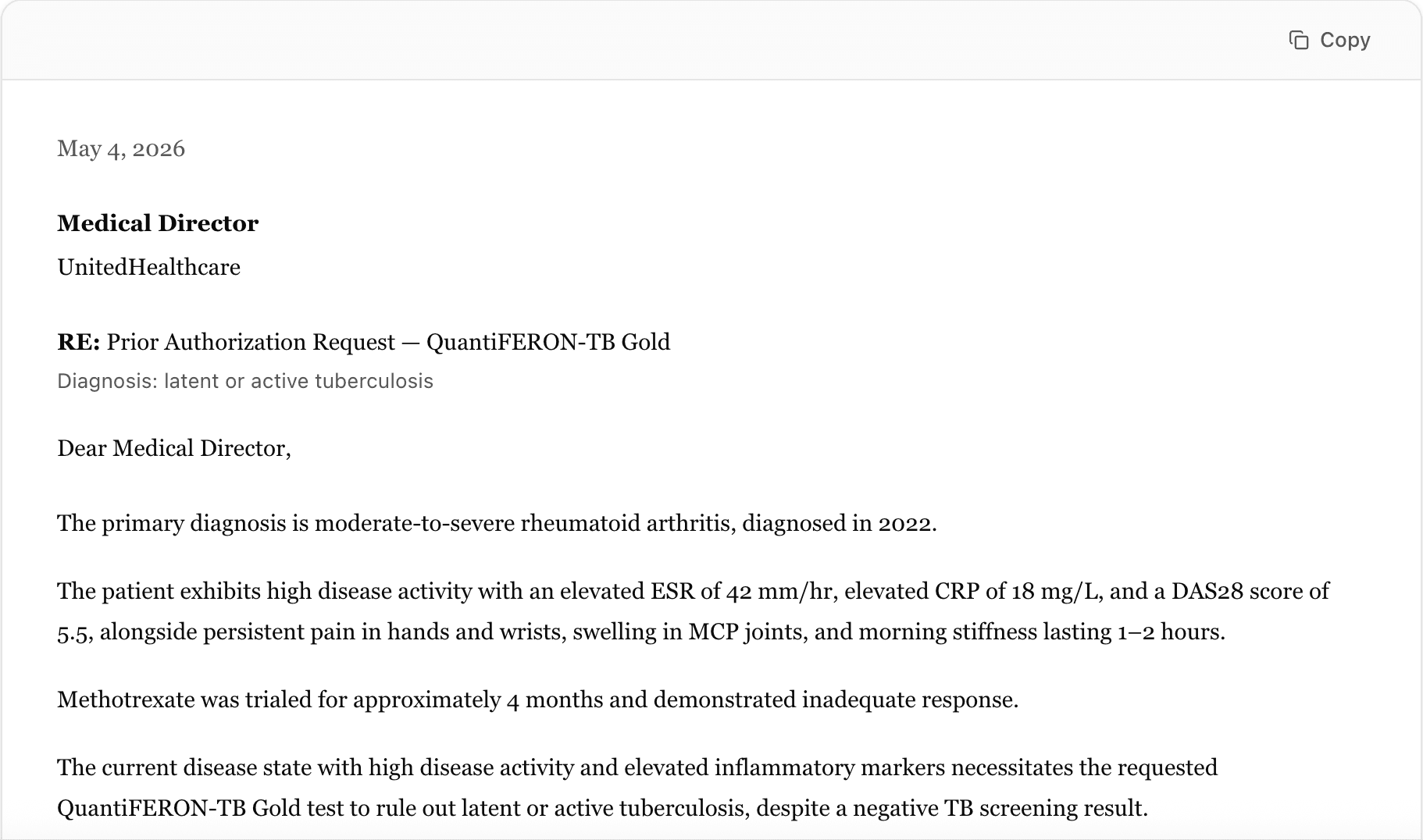Click the Methotrexate trial sentence
Image resolution: width=1423 pixels, height=840 pixels.
538,699
